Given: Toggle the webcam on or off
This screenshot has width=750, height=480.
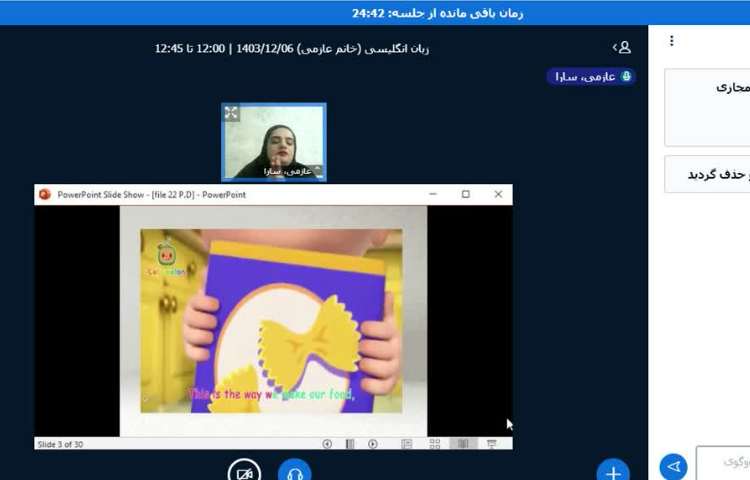Looking at the screenshot, I should tap(243, 471).
